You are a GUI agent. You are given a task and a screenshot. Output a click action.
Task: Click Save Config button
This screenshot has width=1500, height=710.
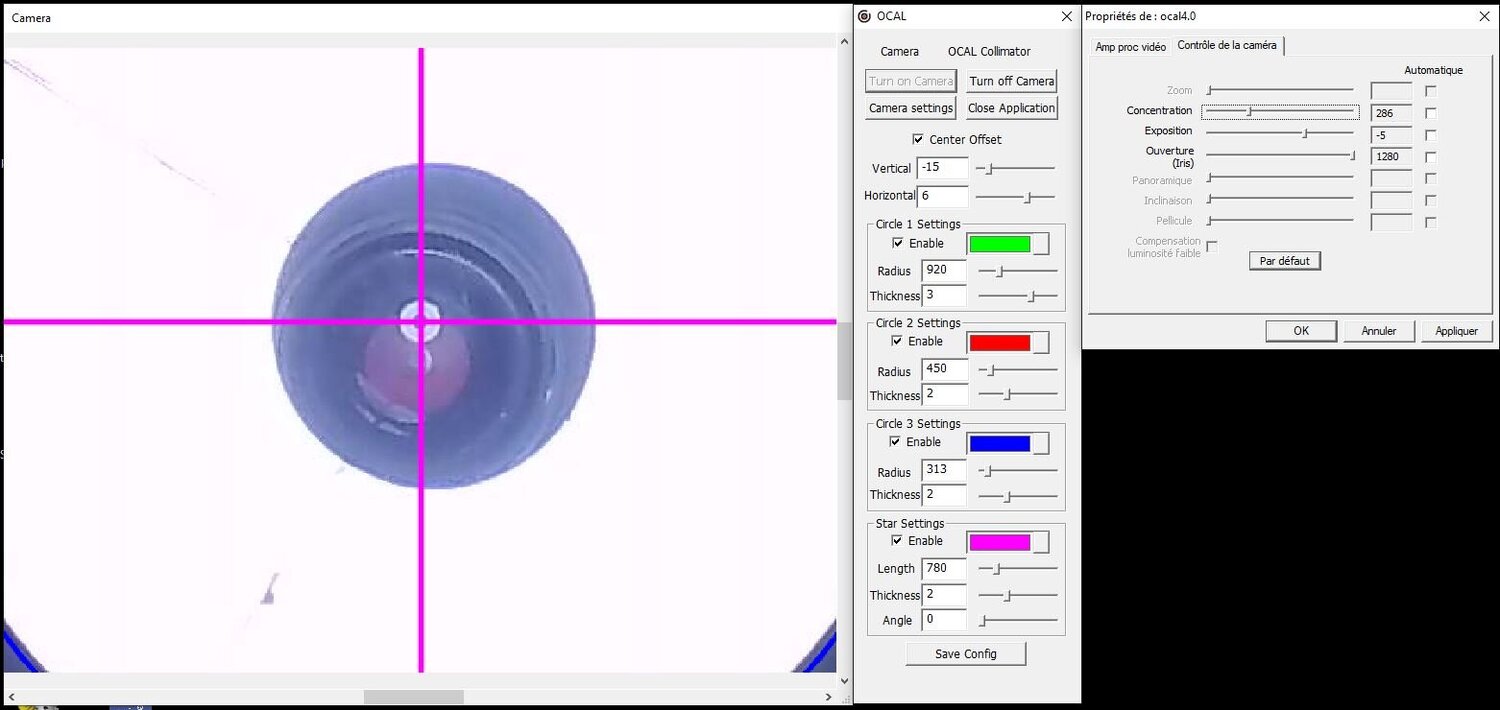click(966, 654)
